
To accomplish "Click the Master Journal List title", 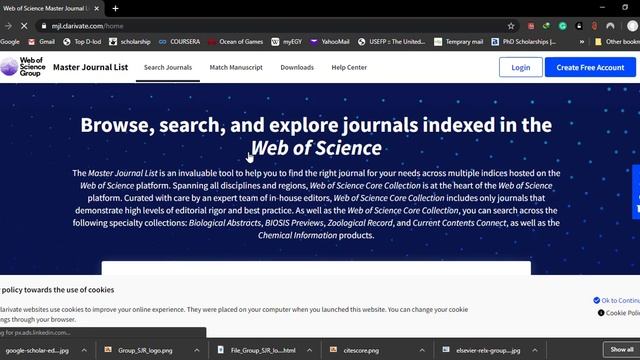I will [x=90, y=67].
